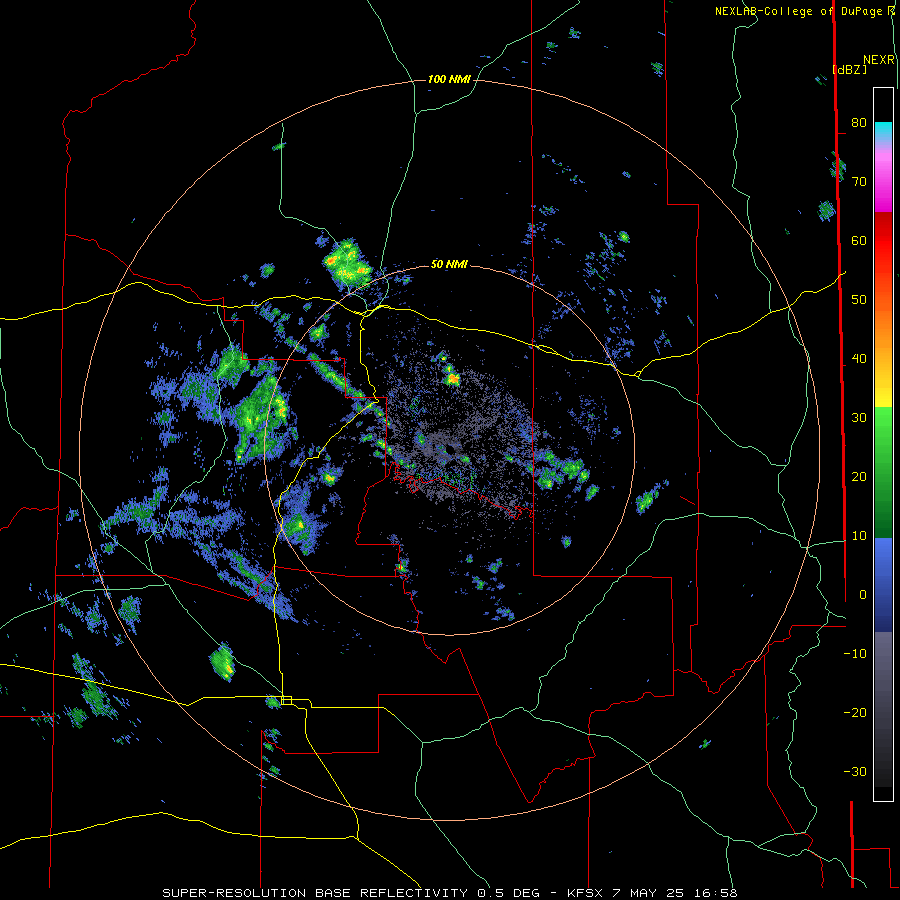The height and width of the screenshot is (900, 900).
Task: Click the -30 value on the dBZ scale
Action: coord(855,771)
